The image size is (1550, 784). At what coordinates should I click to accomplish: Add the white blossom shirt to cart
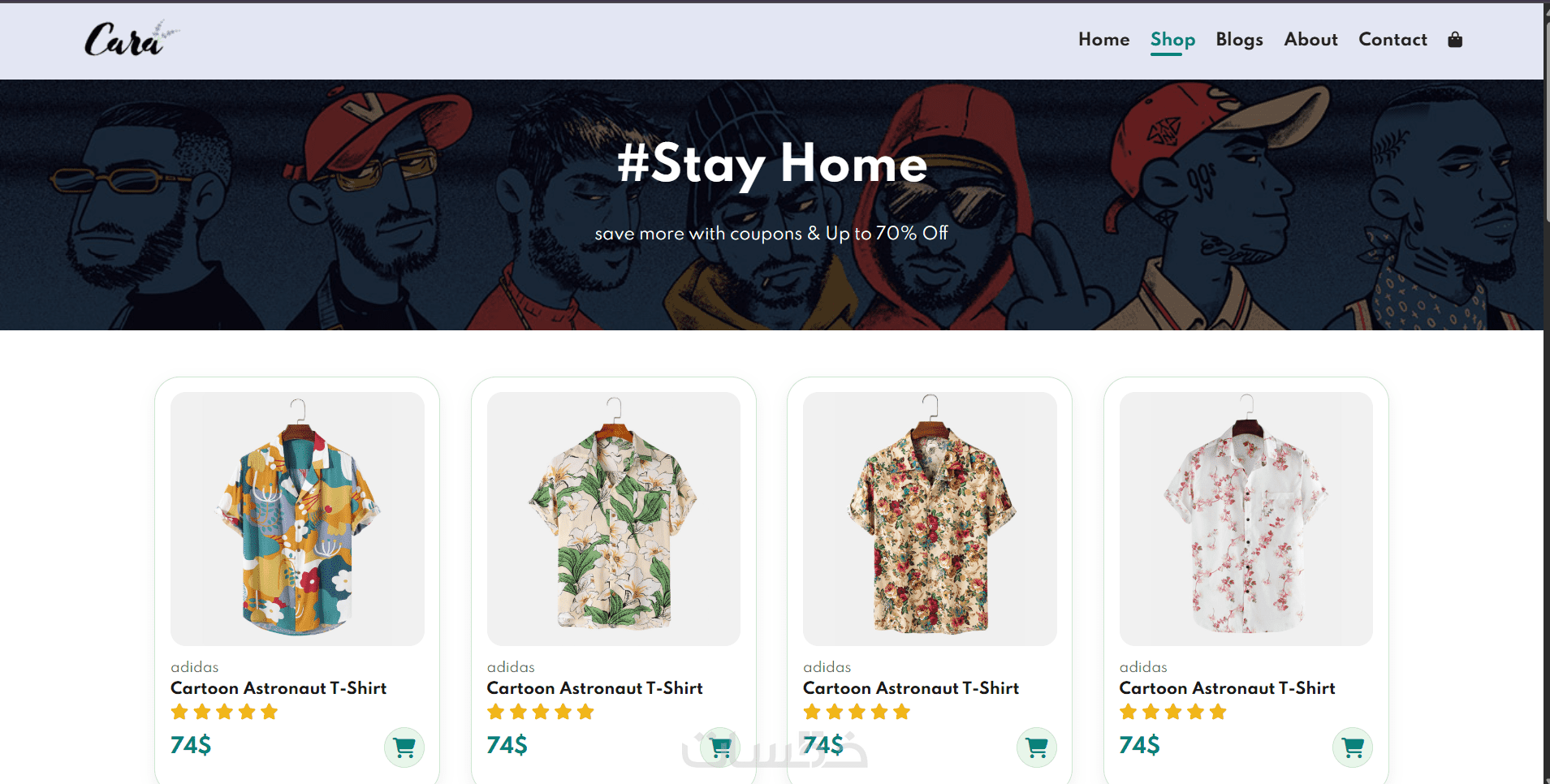pos(1352,747)
